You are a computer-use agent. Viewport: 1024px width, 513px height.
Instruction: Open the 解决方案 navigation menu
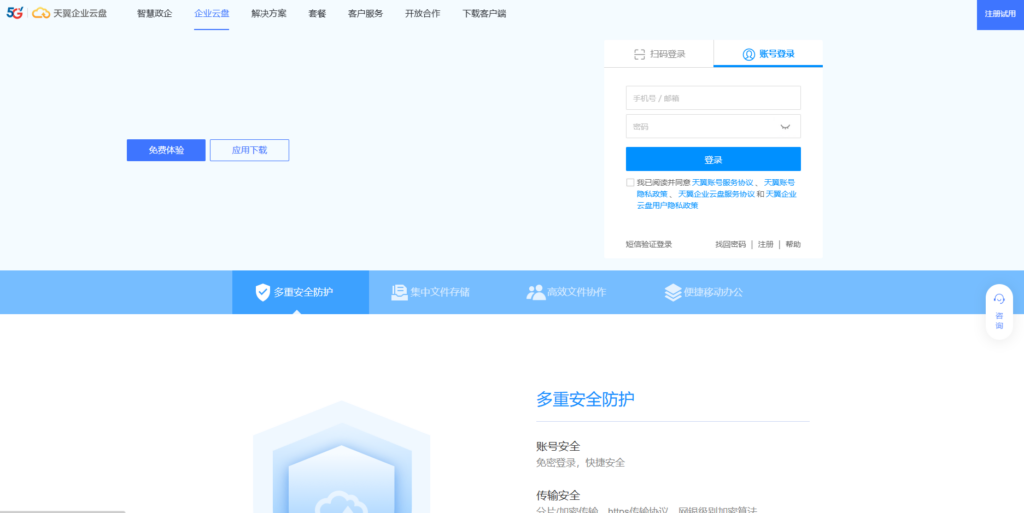pos(269,14)
